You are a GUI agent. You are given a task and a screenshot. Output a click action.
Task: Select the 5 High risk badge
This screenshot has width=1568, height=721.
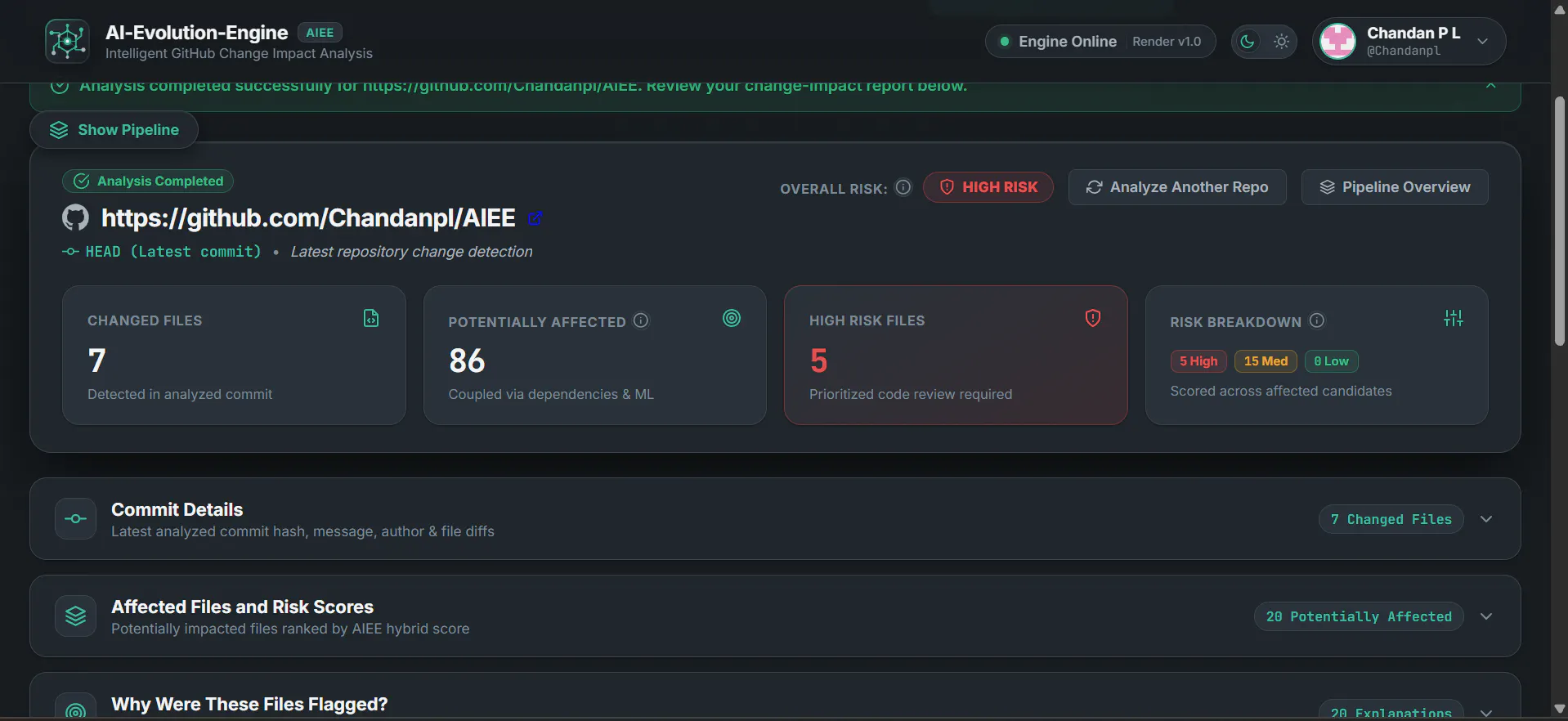click(1198, 361)
